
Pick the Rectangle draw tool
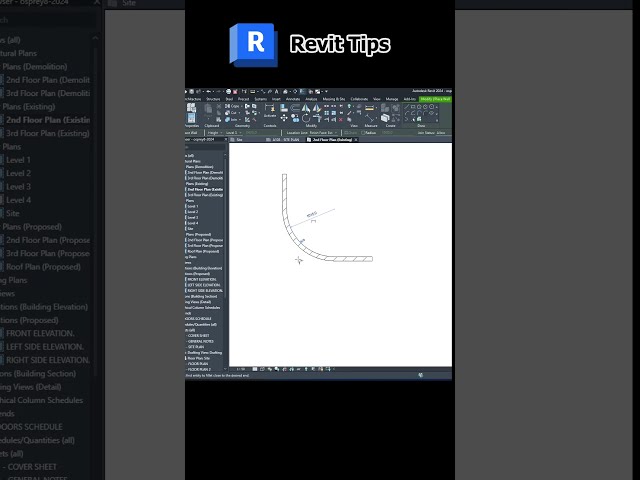click(x=413, y=106)
